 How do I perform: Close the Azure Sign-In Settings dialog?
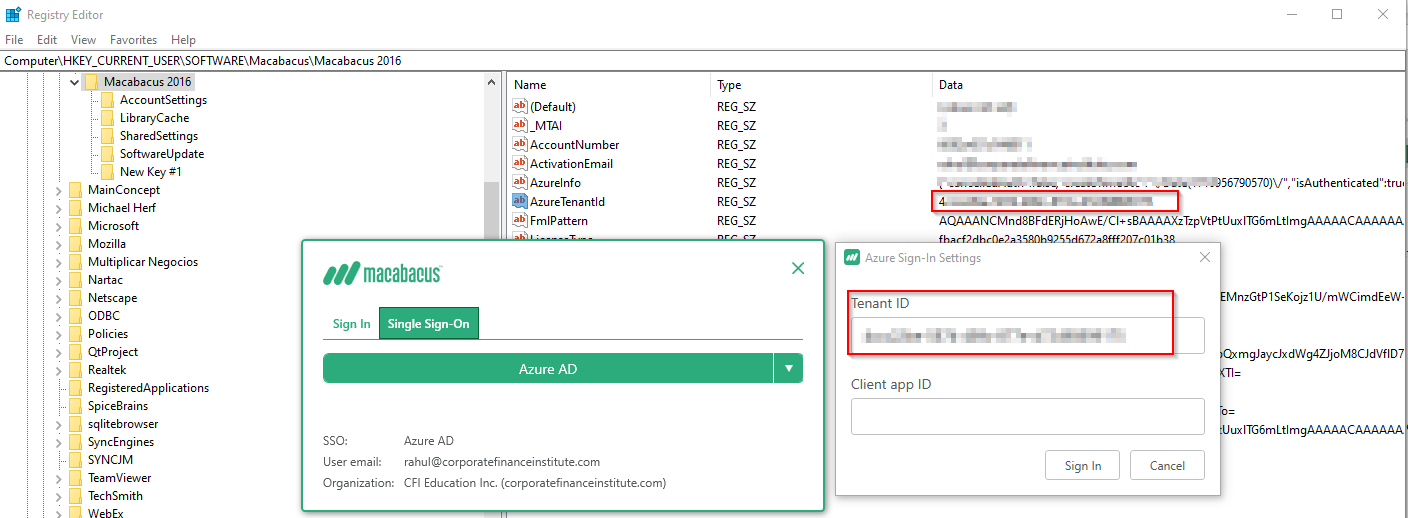click(1205, 257)
